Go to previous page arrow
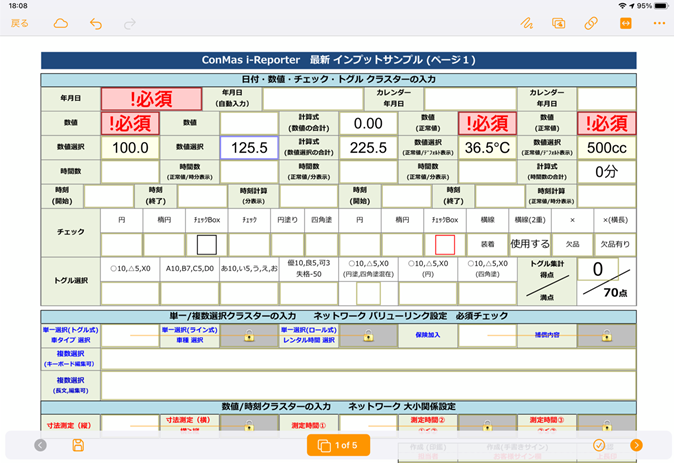Image resolution: width=674 pixels, height=463 pixels. pyautogui.click(x=40, y=445)
